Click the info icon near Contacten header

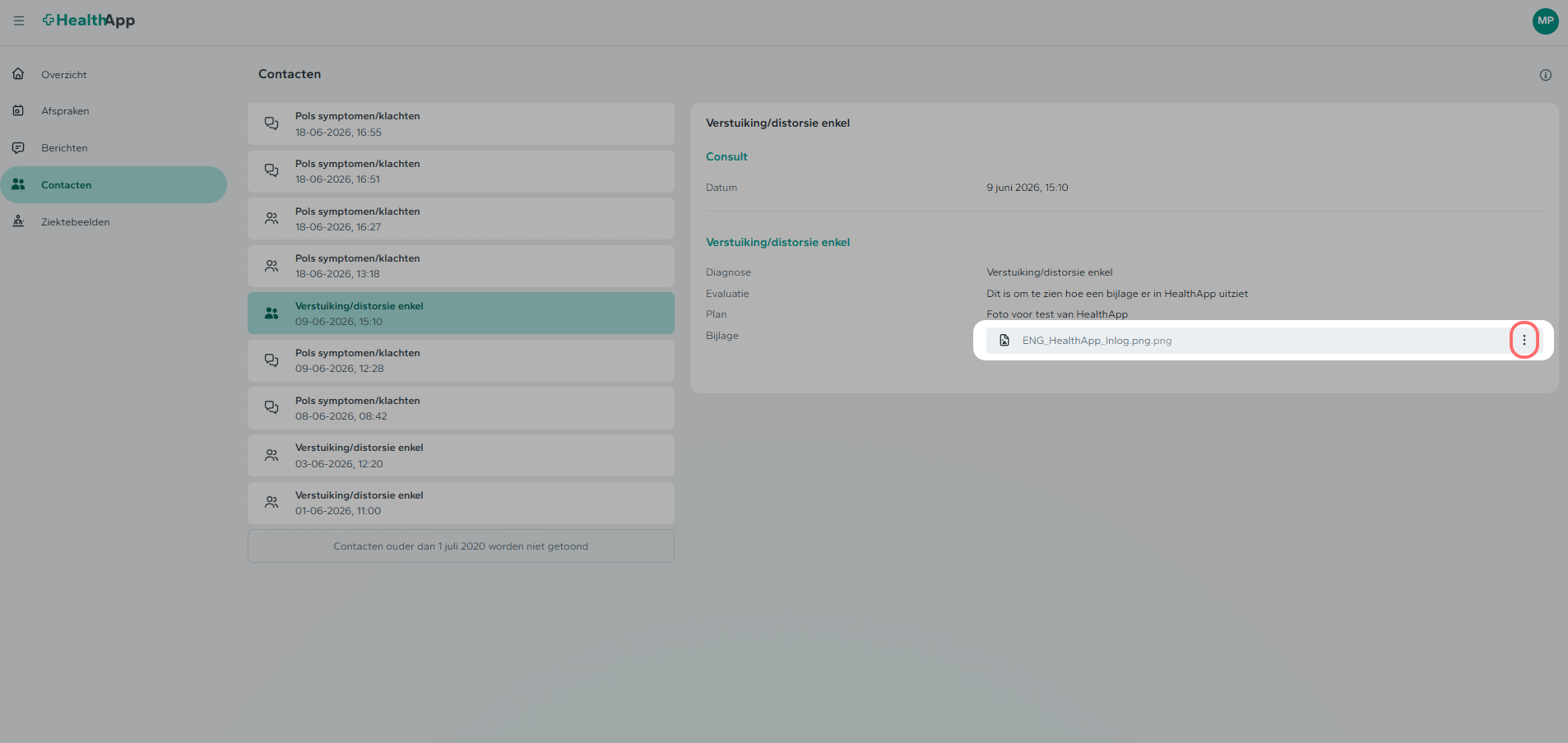1545,75
